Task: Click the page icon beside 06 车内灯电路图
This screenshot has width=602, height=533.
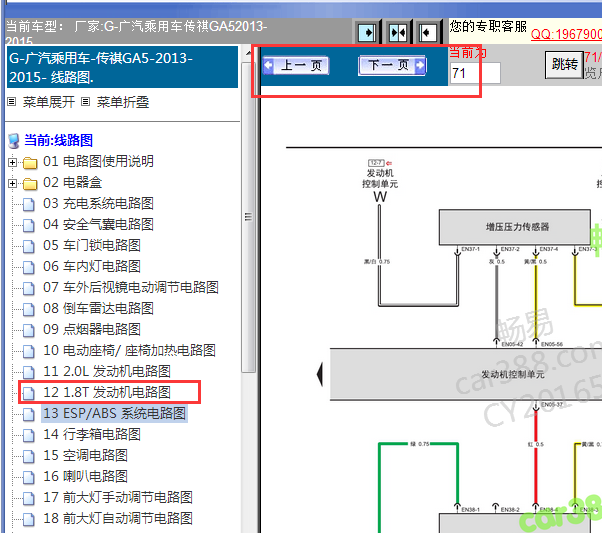Action: click(x=29, y=267)
